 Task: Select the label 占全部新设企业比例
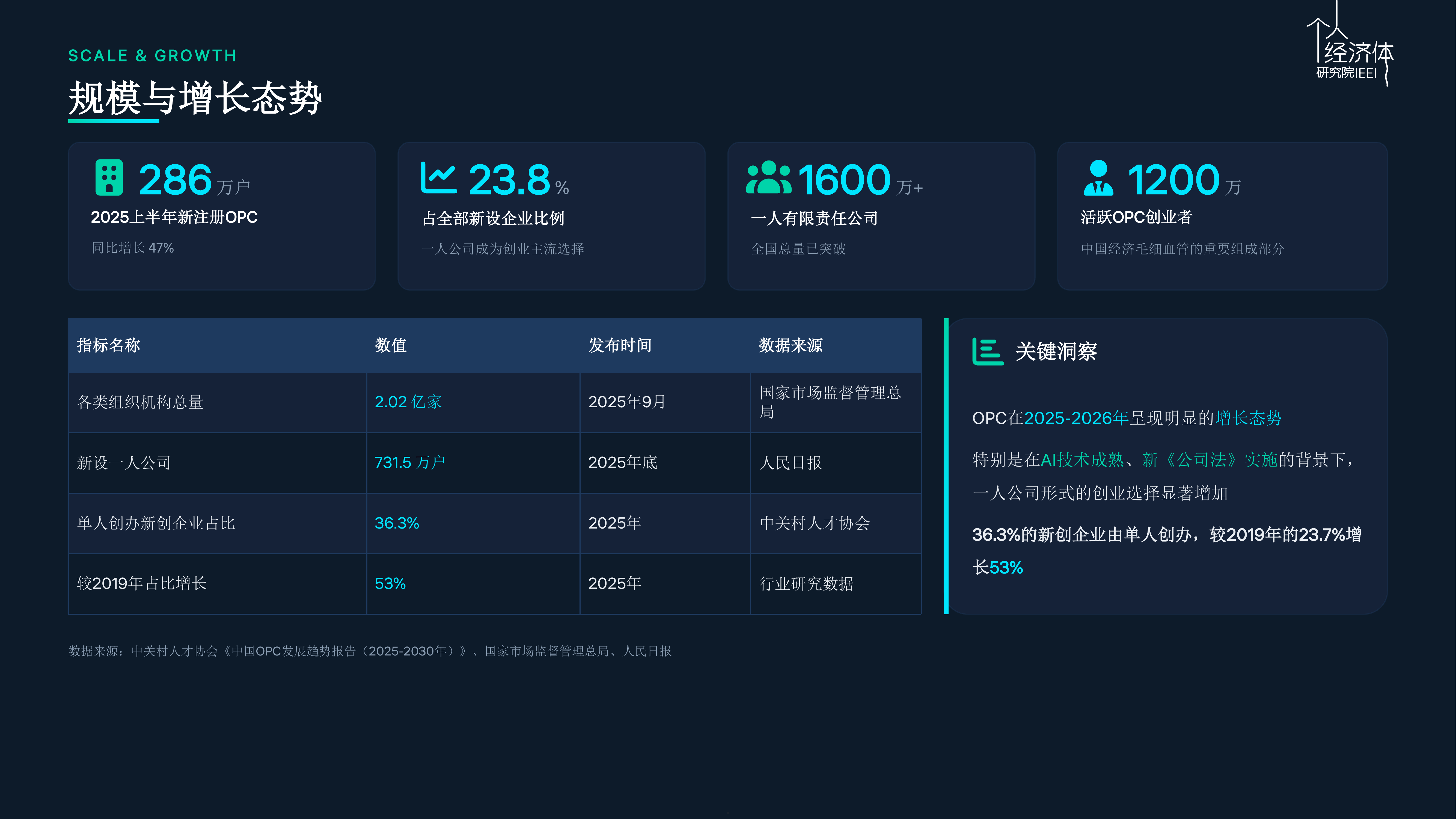click(x=493, y=219)
